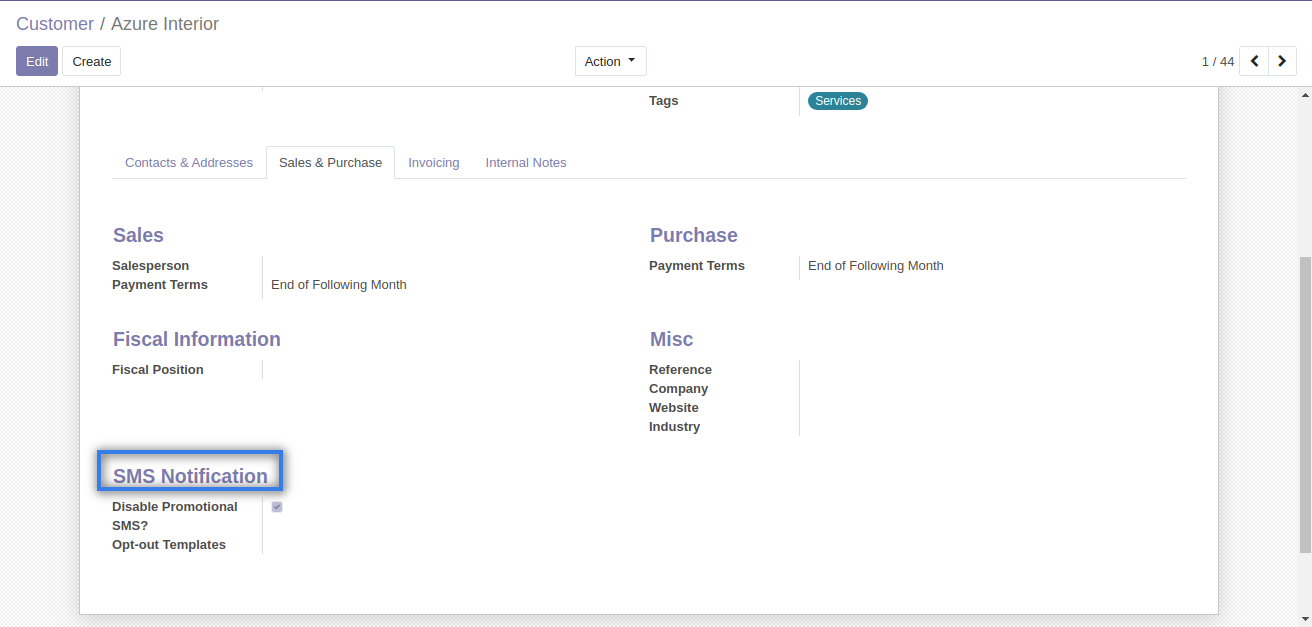Switch to the Contacts & Addresses tab
Viewport: 1312px width, 627px height.
[x=189, y=163]
